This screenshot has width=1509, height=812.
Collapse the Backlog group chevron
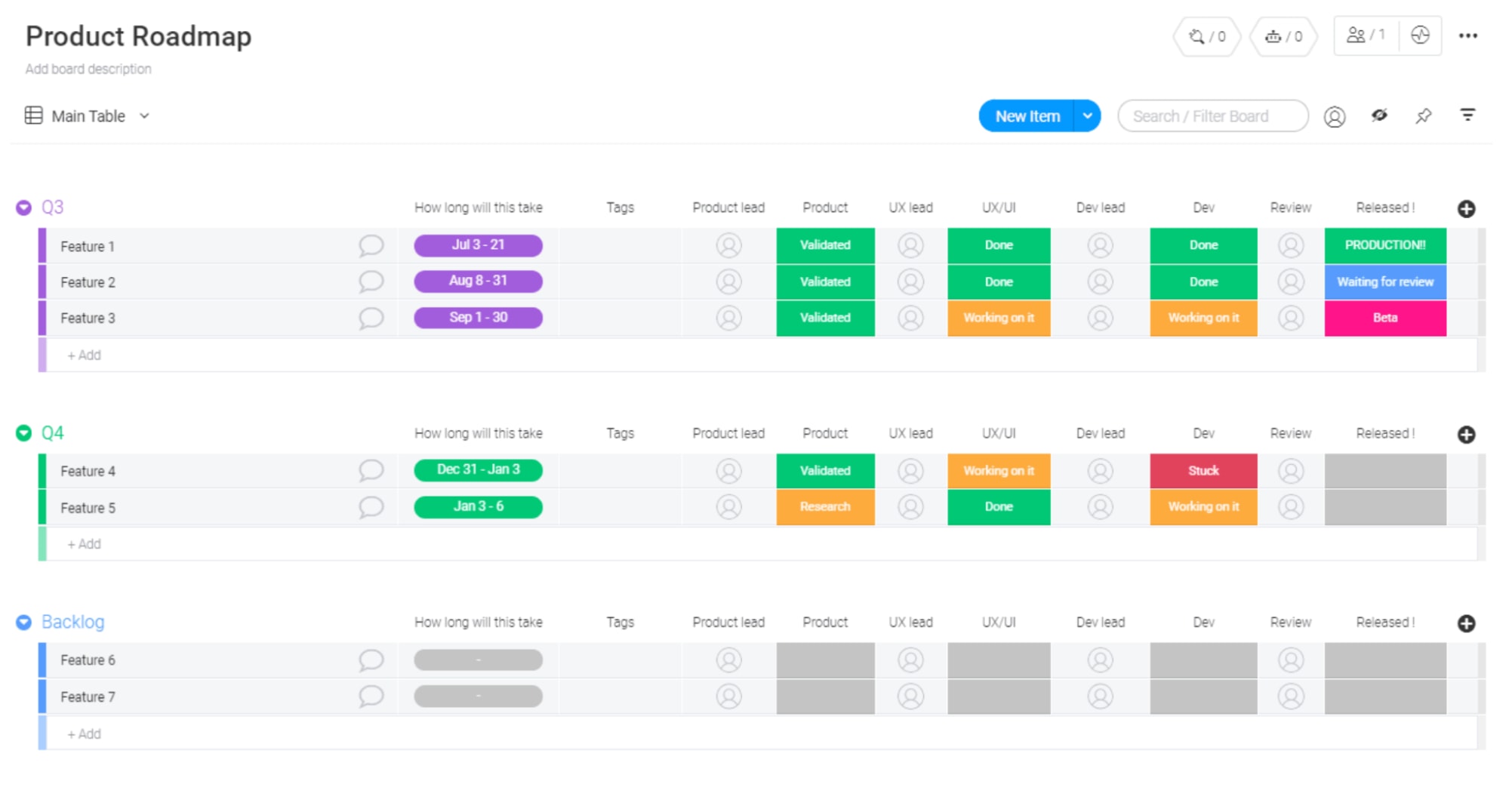(x=23, y=622)
